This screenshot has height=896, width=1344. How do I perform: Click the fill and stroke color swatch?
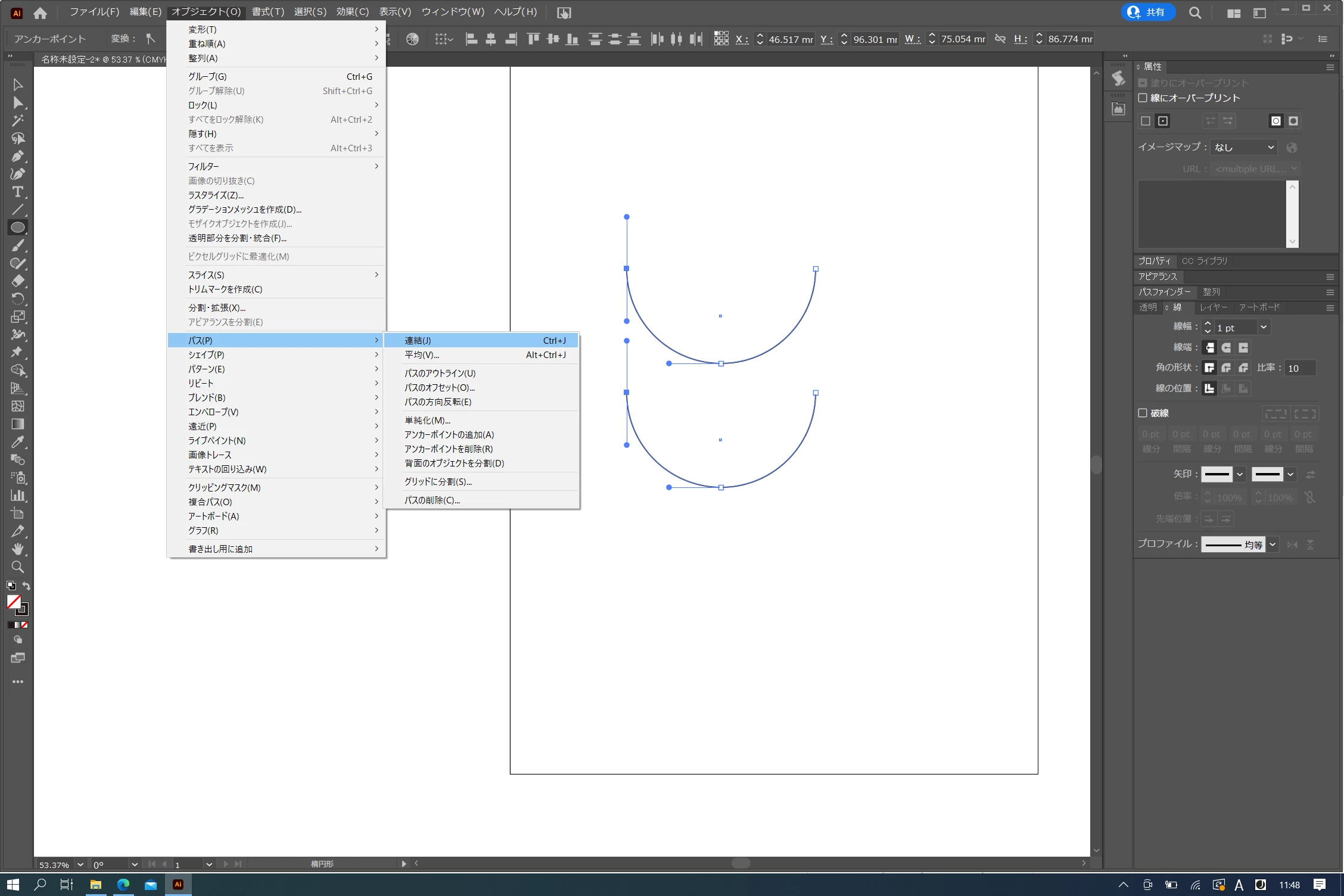pos(14,602)
